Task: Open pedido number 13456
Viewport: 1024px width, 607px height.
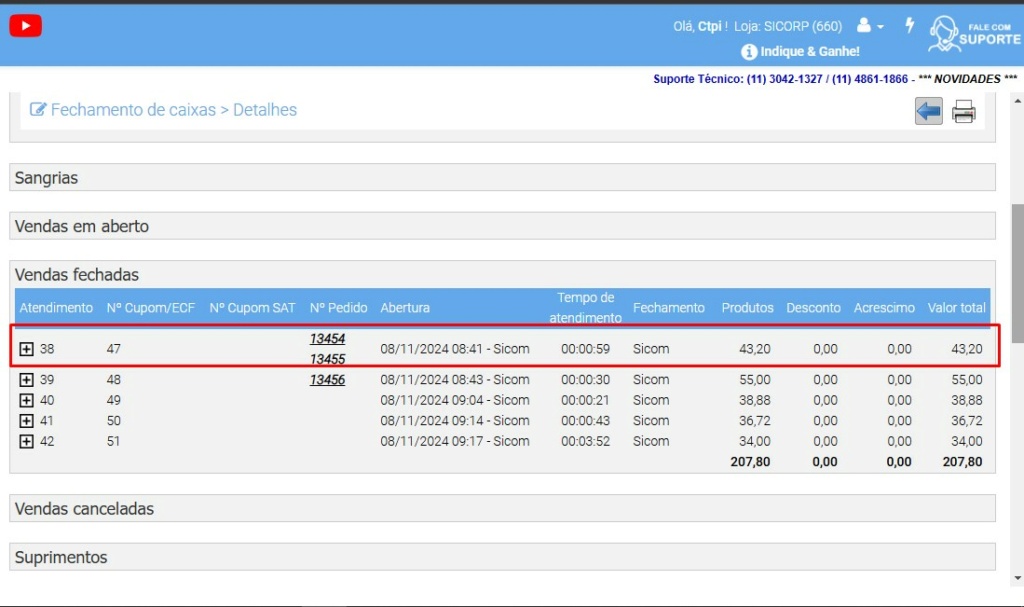Action: point(327,380)
